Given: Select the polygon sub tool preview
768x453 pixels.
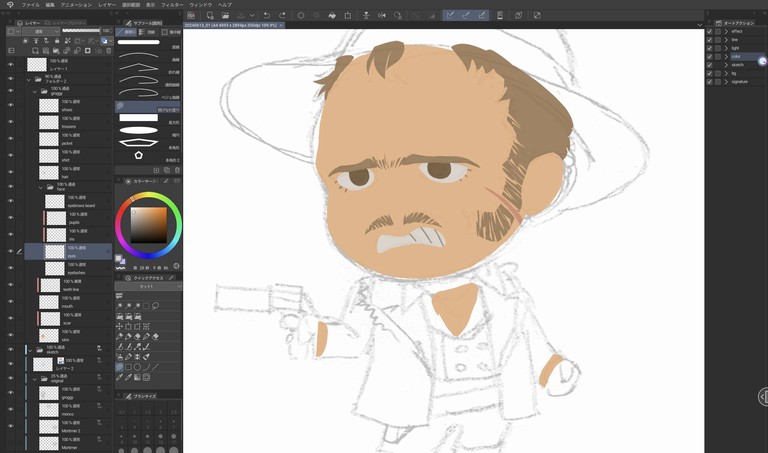Looking at the screenshot, I should (x=139, y=143).
